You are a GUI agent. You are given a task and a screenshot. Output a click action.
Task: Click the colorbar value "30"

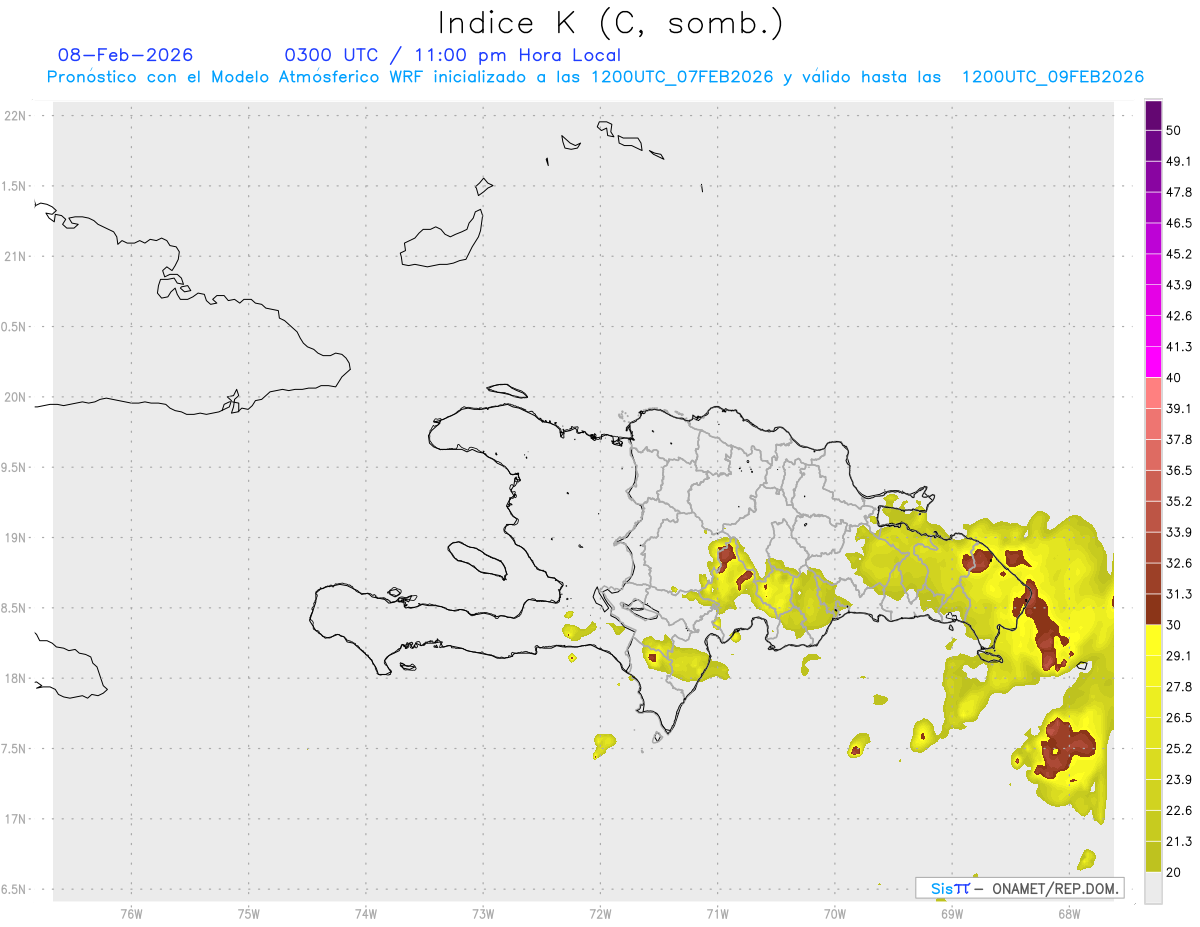click(1174, 625)
